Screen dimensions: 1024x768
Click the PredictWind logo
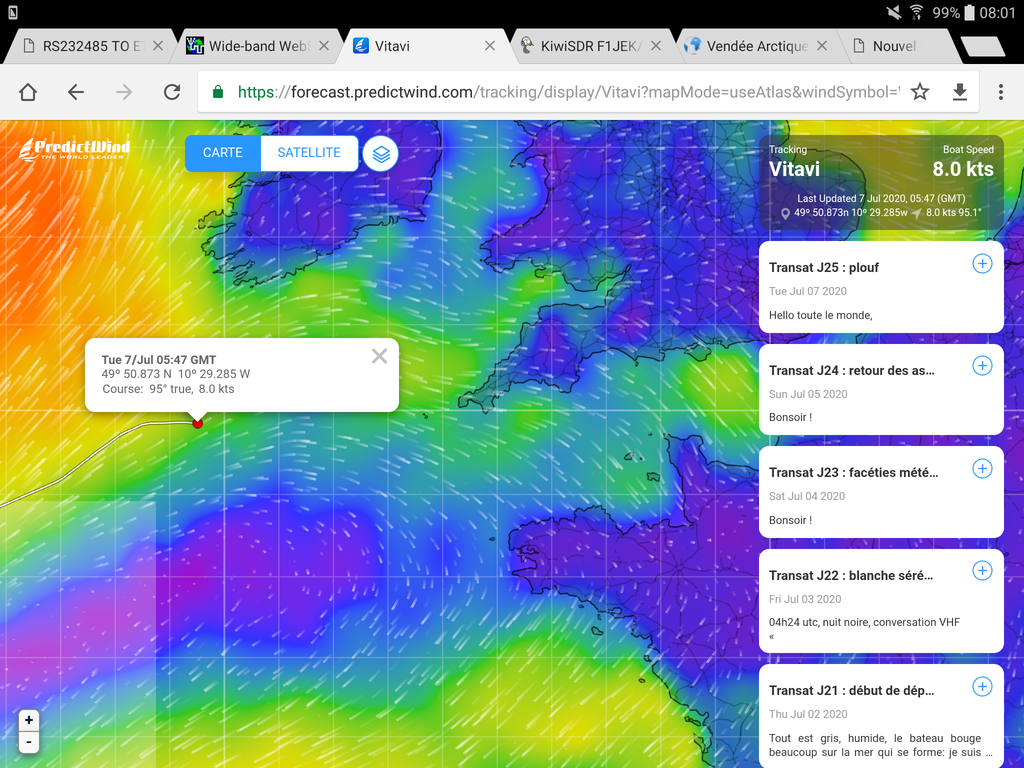pos(75,150)
